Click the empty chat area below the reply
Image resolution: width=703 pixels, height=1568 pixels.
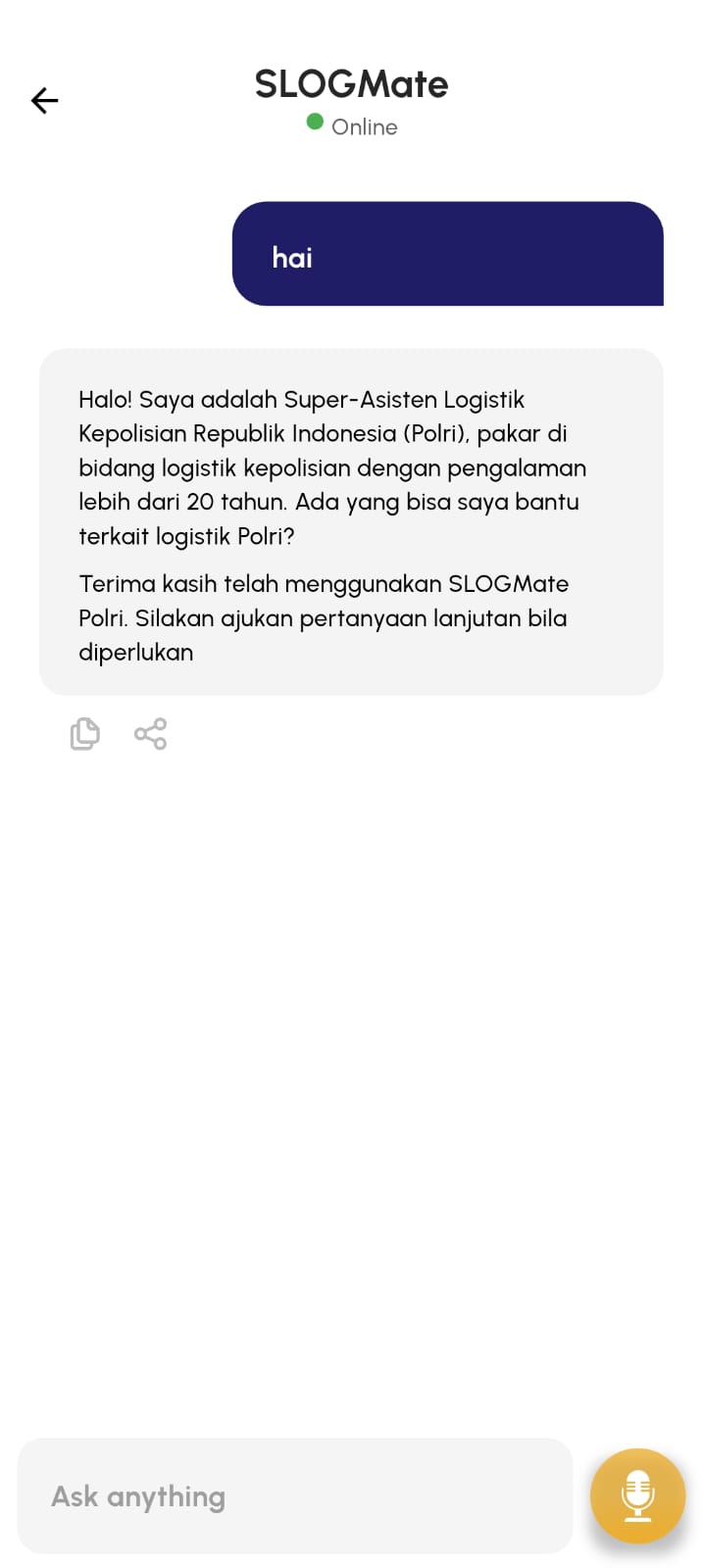351,1078
